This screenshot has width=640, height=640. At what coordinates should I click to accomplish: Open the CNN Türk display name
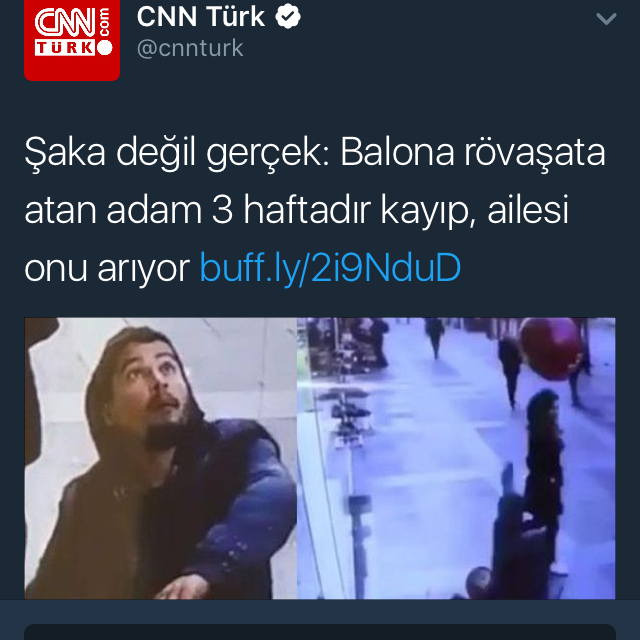pyautogui.click(x=201, y=16)
